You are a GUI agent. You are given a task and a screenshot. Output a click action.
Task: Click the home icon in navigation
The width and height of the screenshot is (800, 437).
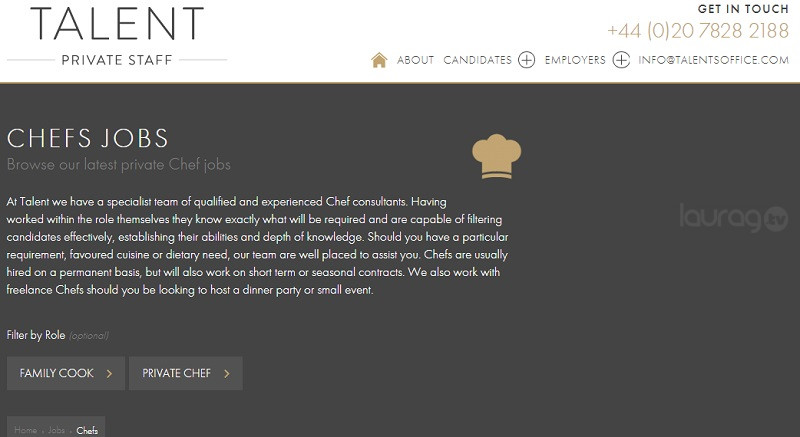379,60
